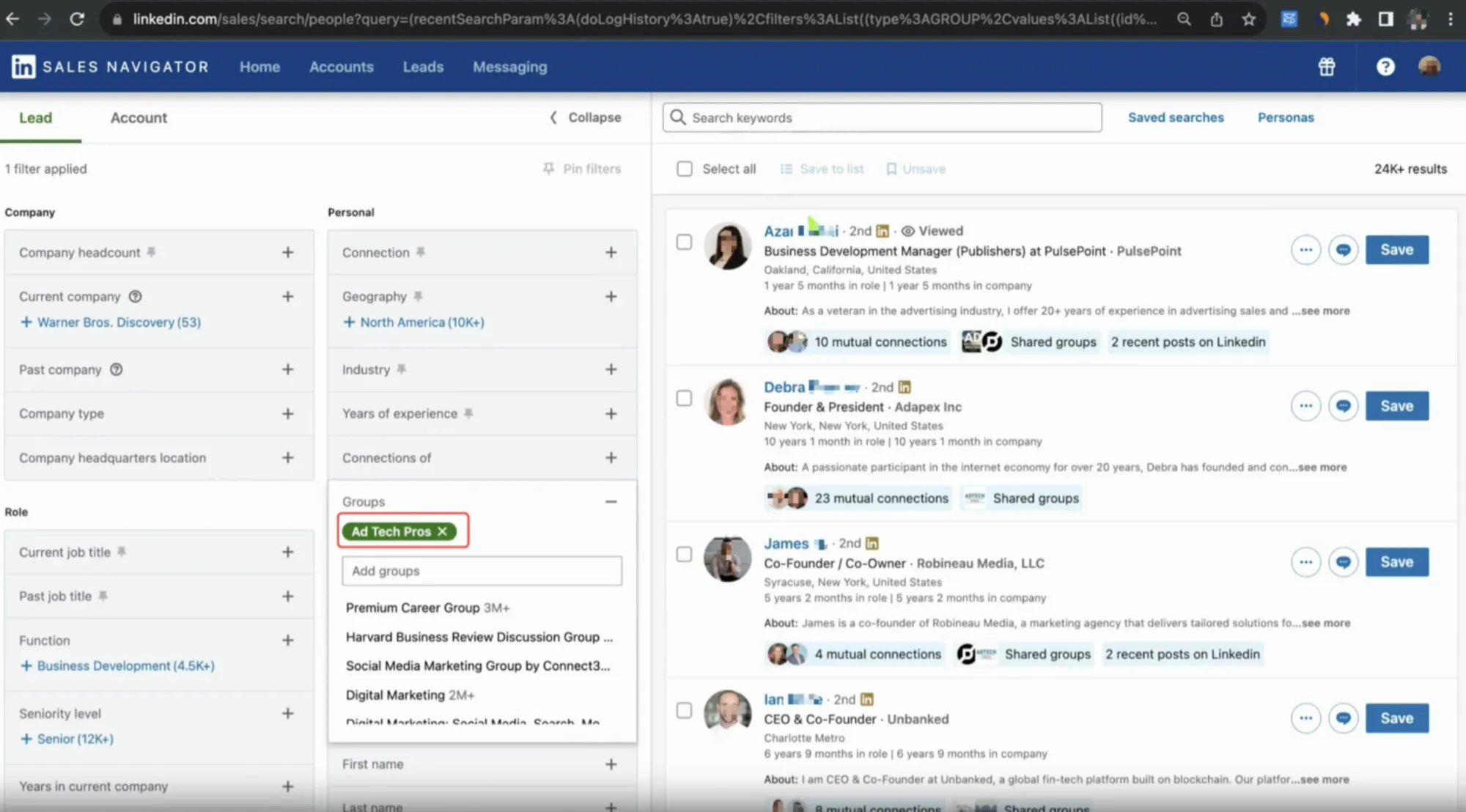1466x812 pixels.
Task: Click the pin icon next to Pin filters
Action: point(548,169)
